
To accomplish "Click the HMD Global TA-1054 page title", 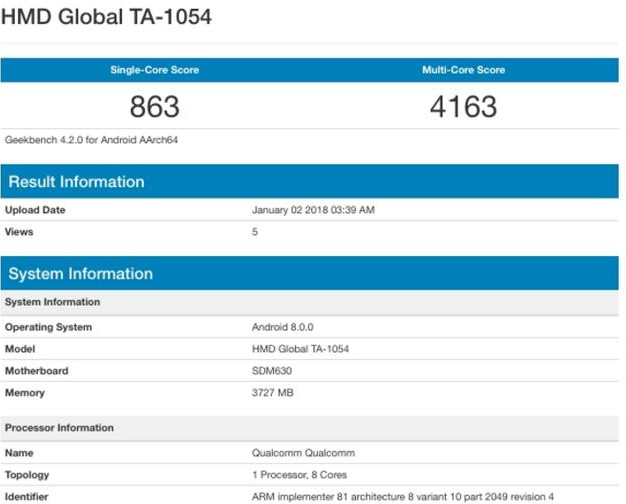I will pos(106,17).
